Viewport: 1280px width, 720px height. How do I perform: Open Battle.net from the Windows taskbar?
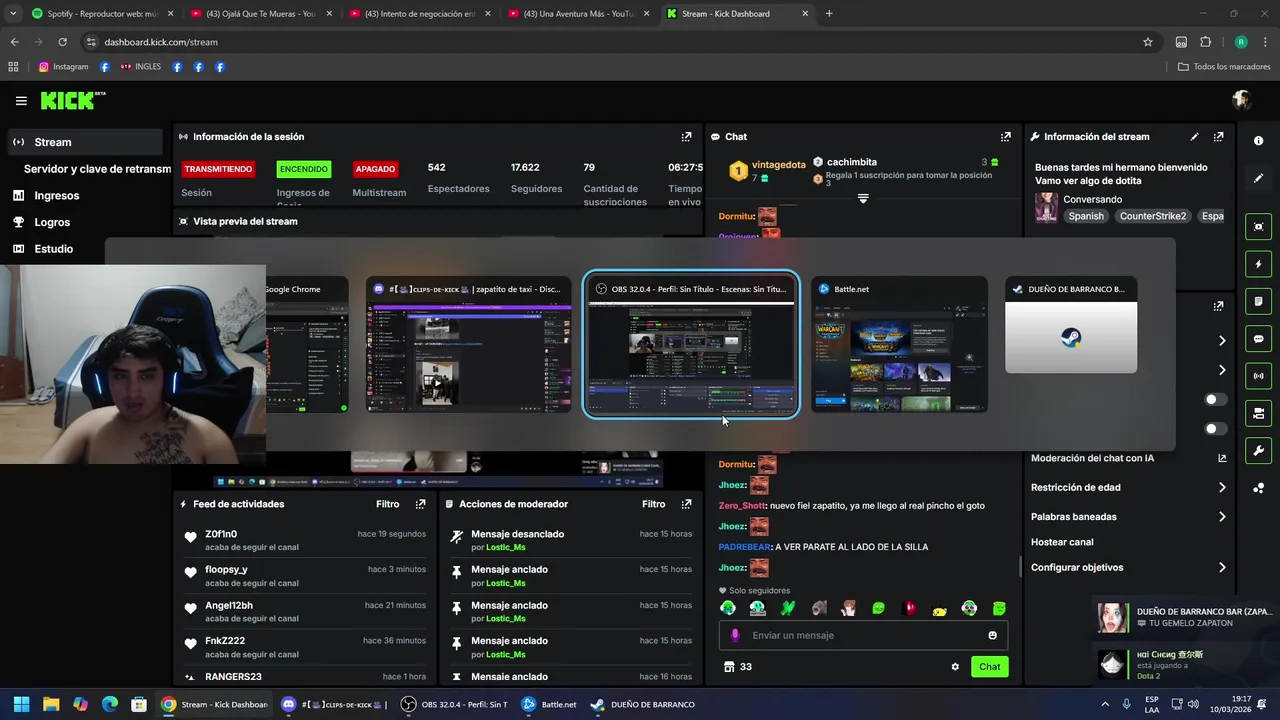coord(549,704)
